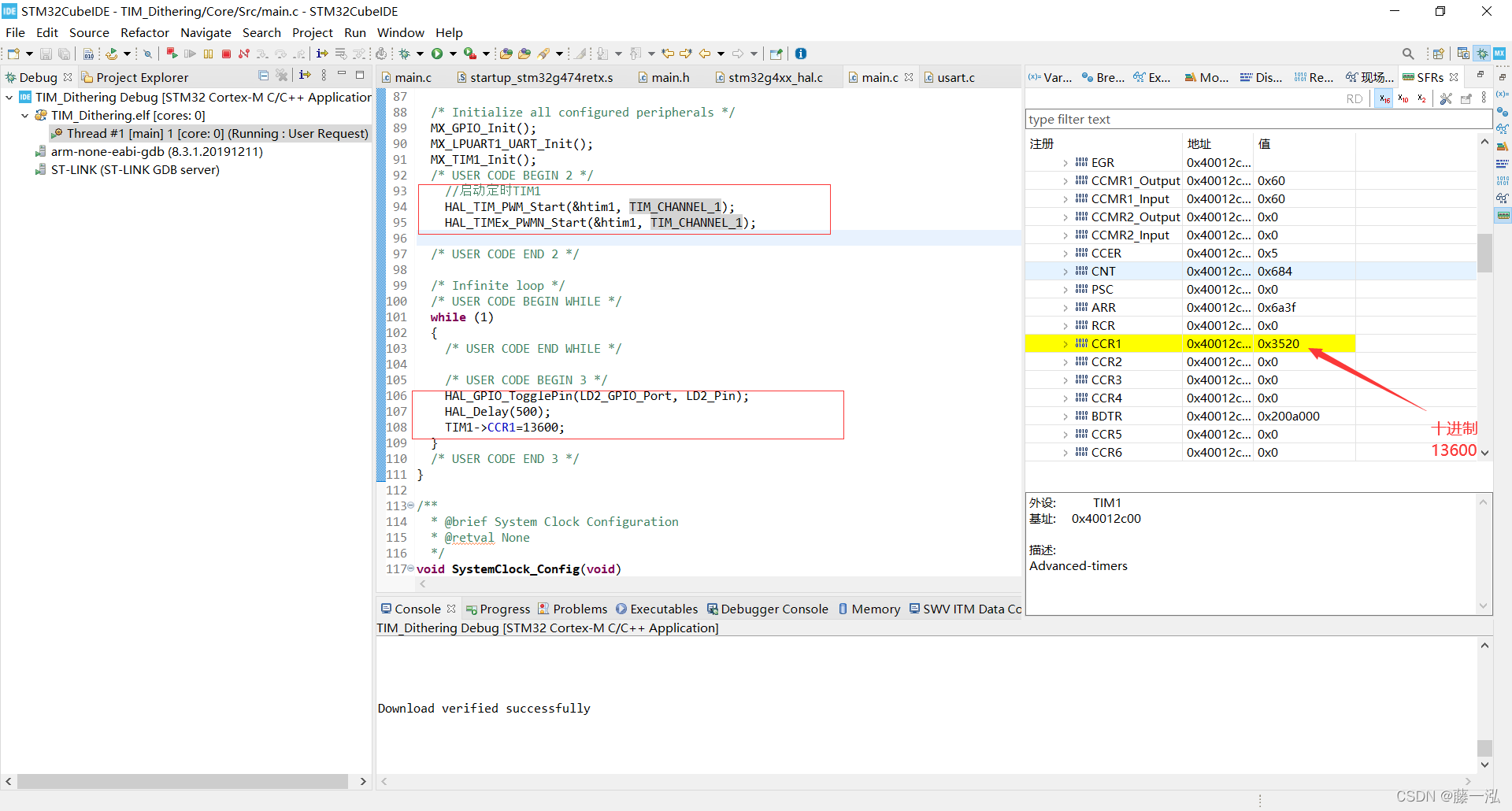This screenshot has height=811, width=1512.
Task: Switch to the C/C++ perspective
Action: 1463,54
